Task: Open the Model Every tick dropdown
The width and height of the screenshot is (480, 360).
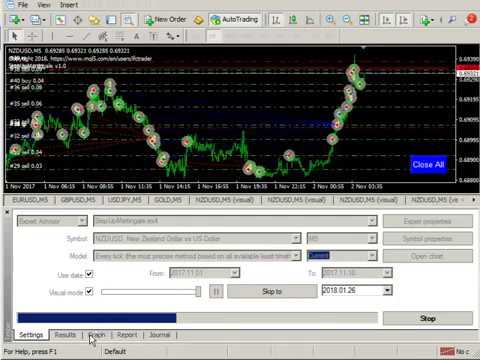Action: (x=296, y=256)
